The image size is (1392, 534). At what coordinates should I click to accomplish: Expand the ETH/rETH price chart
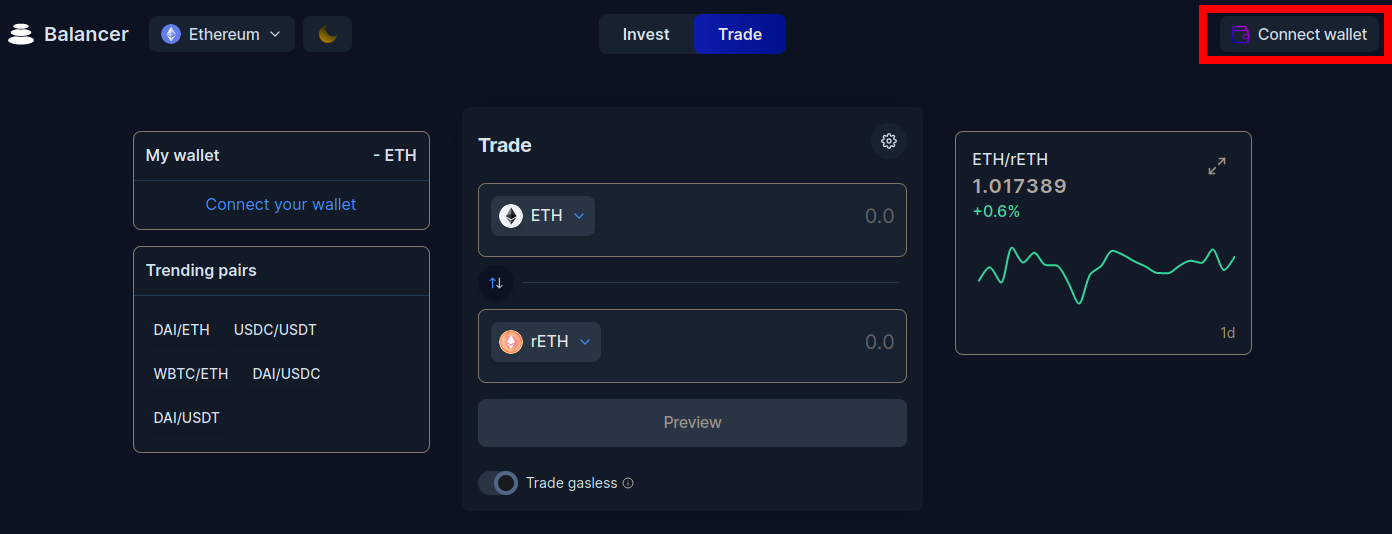(1216, 166)
